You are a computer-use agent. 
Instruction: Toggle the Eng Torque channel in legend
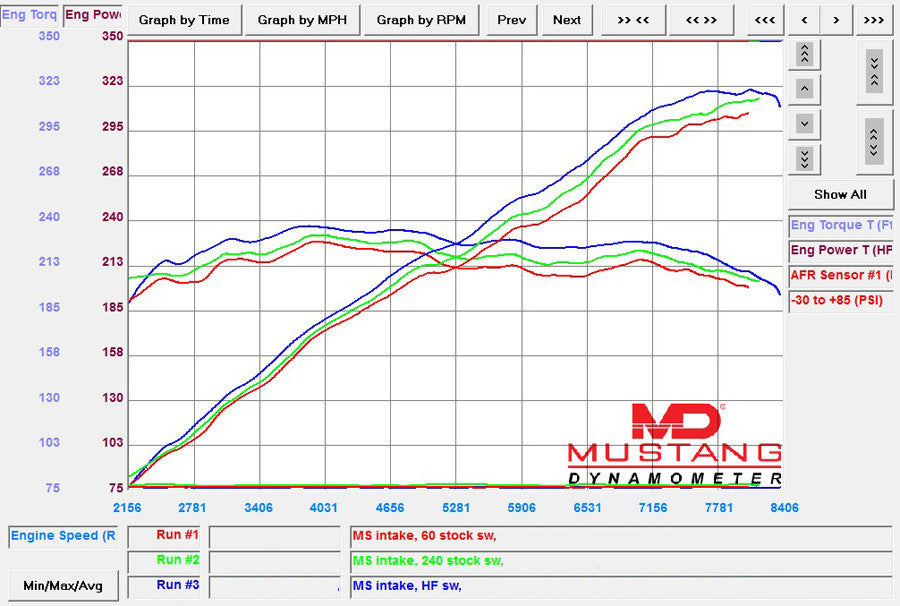pyautogui.click(x=843, y=225)
